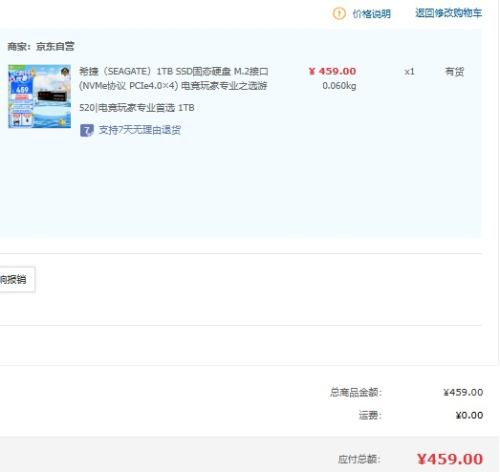Go back via 返回修改购物车 link
The width and height of the screenshot is (500, 472).
click(x=448, y=13)
